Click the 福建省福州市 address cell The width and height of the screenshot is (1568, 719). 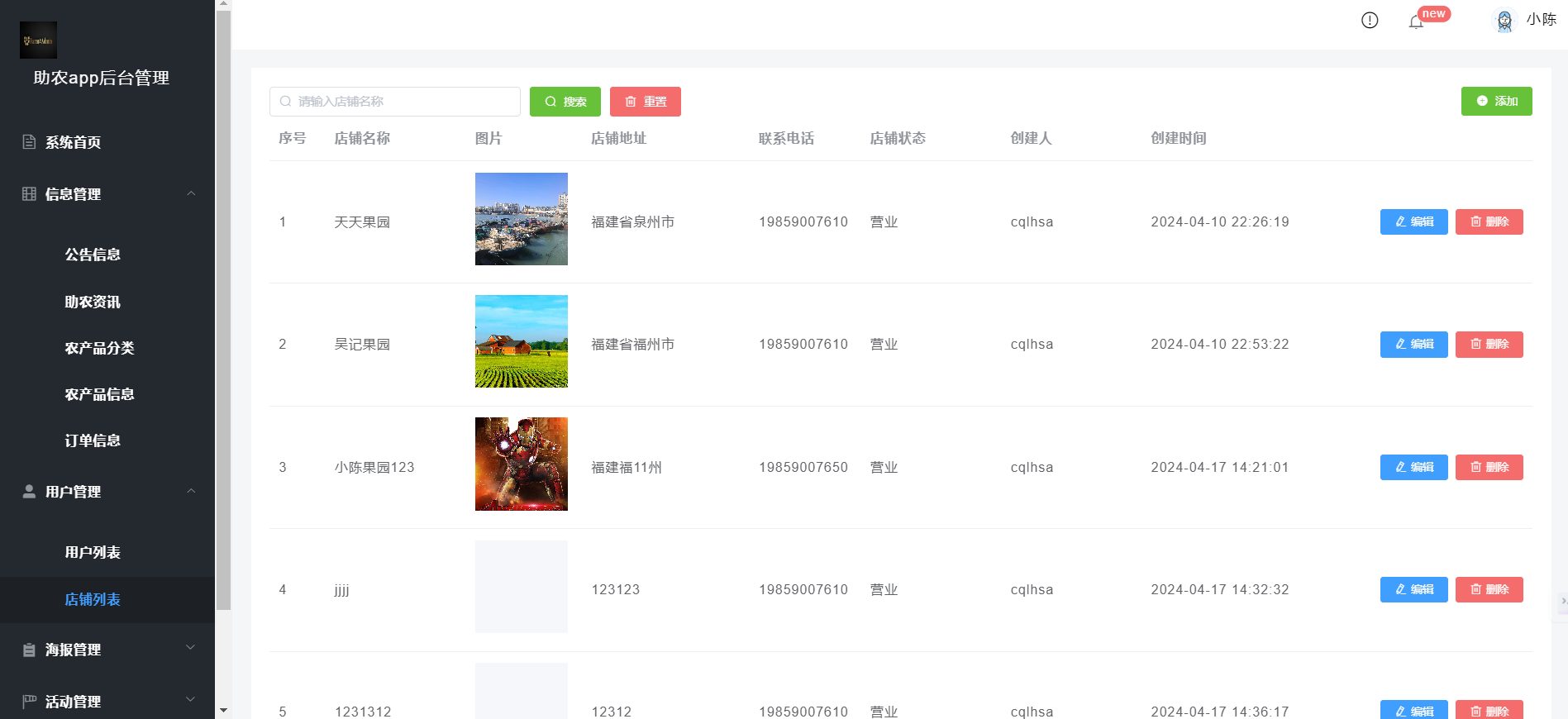point(632,344)
